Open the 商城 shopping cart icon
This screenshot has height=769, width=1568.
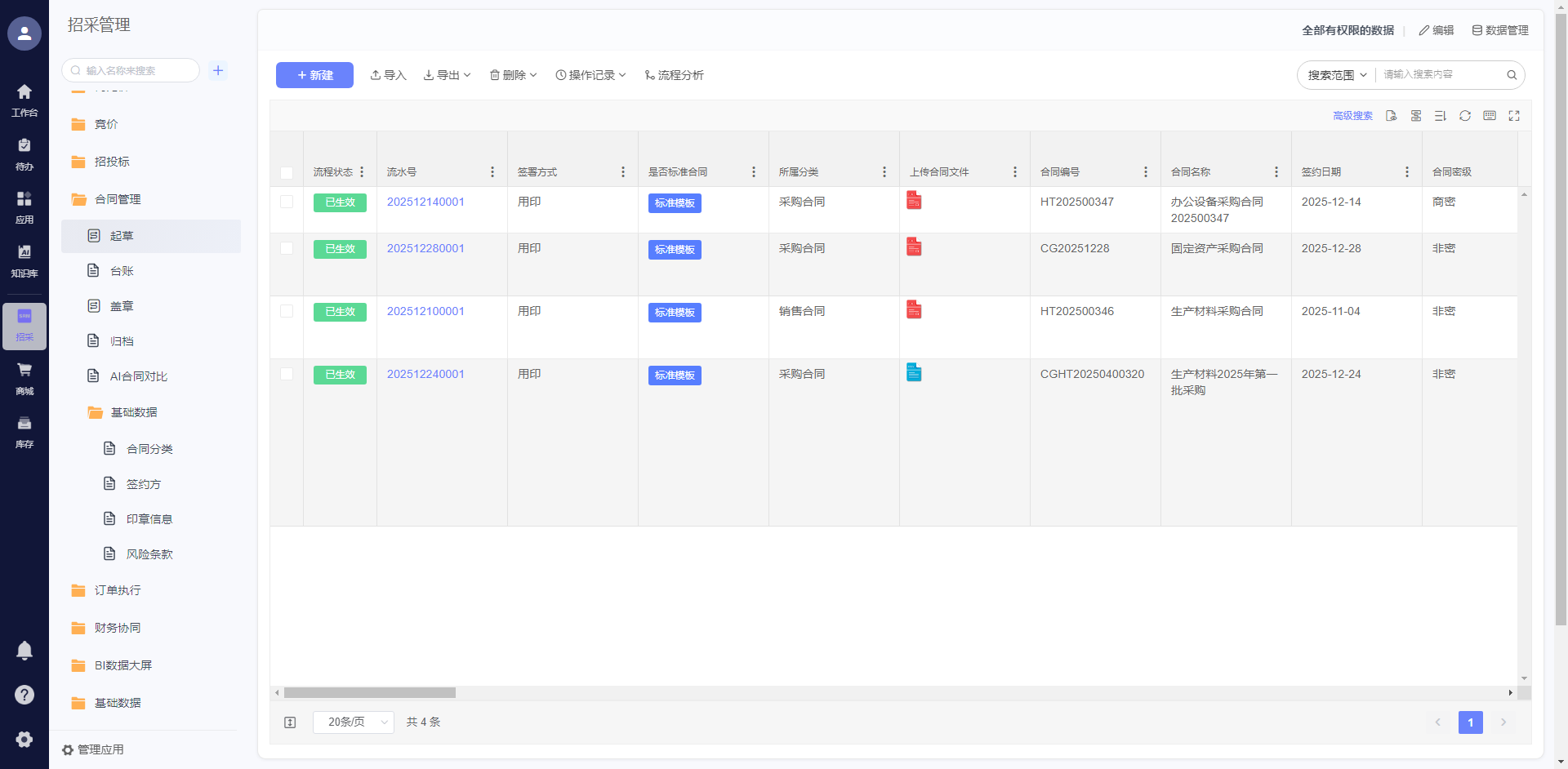click(24, 378)
